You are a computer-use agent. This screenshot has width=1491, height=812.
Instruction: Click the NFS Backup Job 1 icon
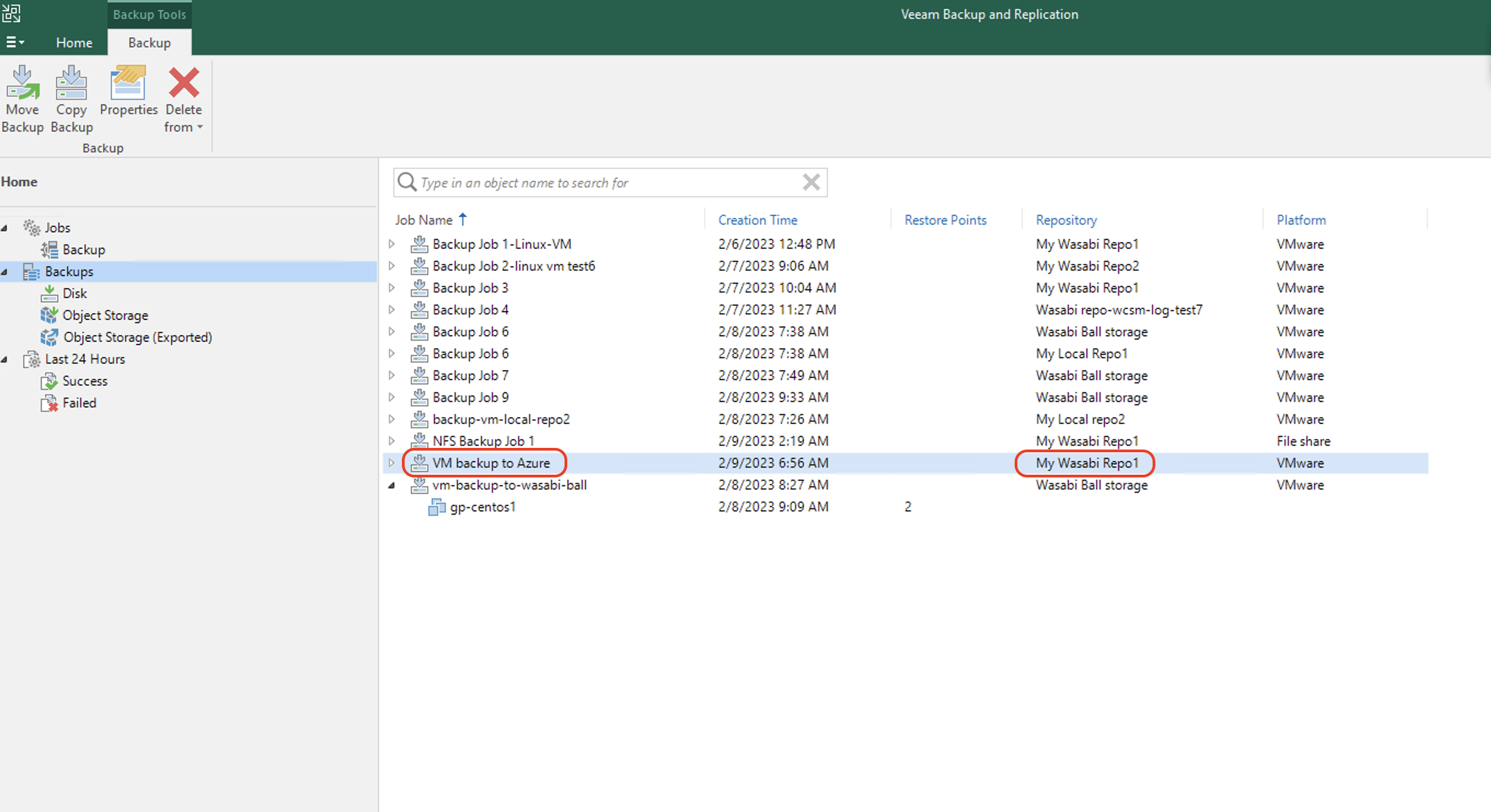[419, 441]
